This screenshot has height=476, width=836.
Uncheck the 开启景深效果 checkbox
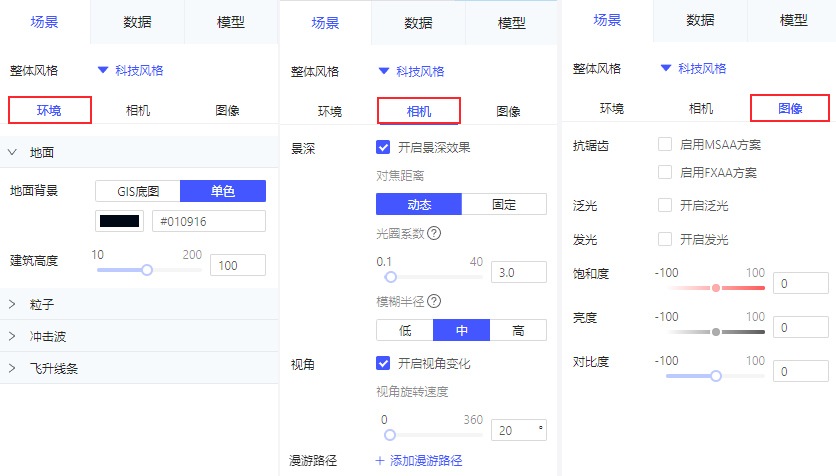(x=383, y=147)
